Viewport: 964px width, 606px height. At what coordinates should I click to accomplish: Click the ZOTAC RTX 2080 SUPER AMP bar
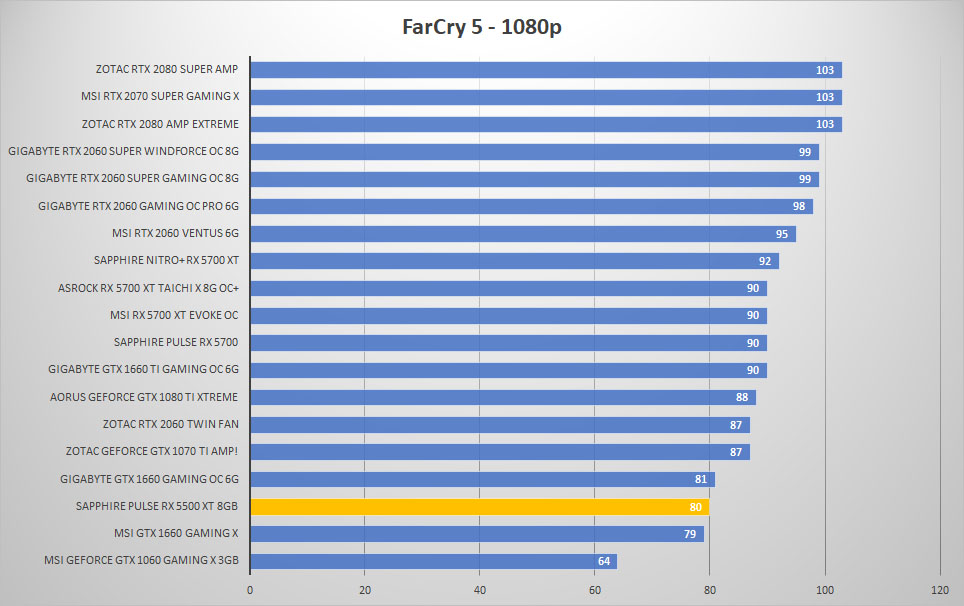[546, 70]
